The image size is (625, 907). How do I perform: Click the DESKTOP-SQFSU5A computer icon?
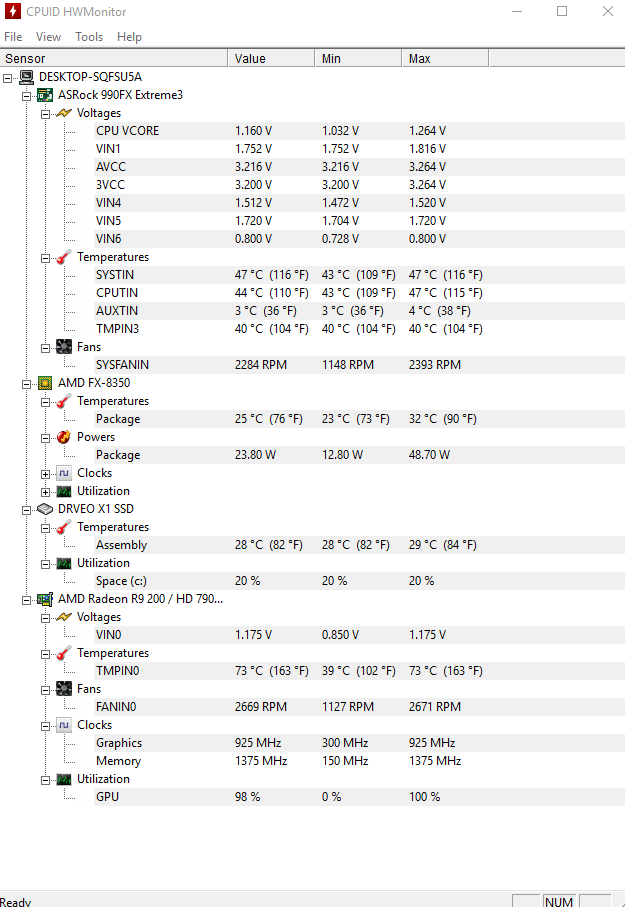coord(26,77)
